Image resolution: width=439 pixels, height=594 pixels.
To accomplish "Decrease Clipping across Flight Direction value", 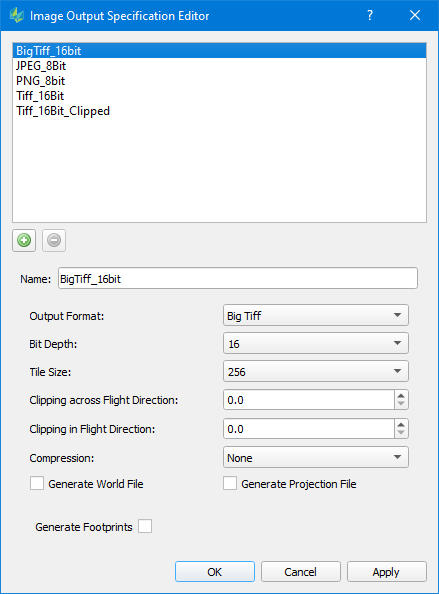I will tap(401, 404).
